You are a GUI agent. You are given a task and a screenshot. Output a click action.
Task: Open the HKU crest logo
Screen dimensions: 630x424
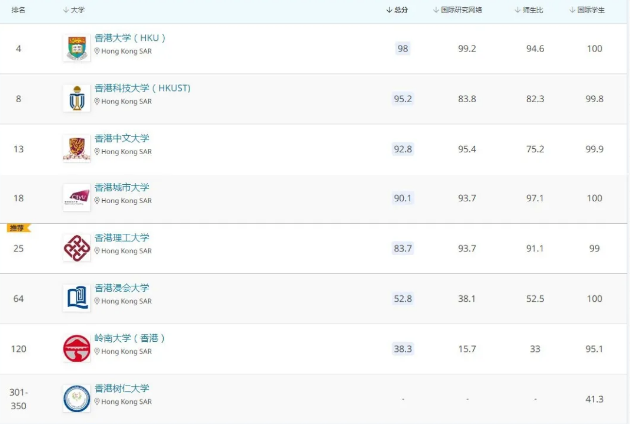77,48
